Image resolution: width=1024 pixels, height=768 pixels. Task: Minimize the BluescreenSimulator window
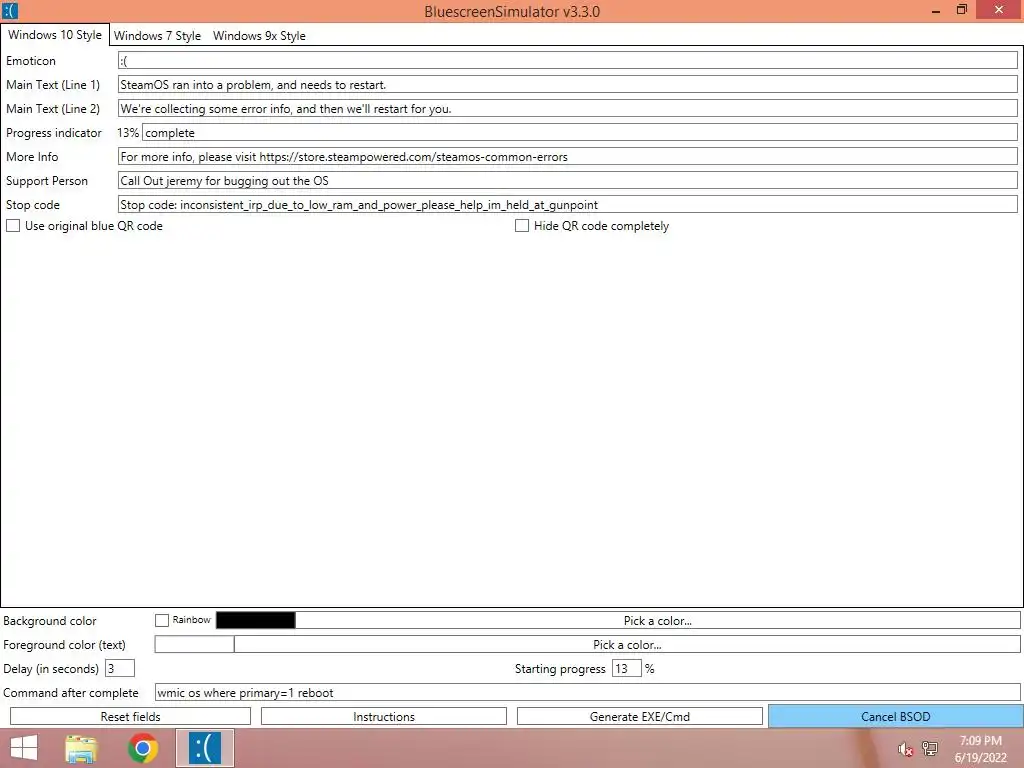click(936, 11)
